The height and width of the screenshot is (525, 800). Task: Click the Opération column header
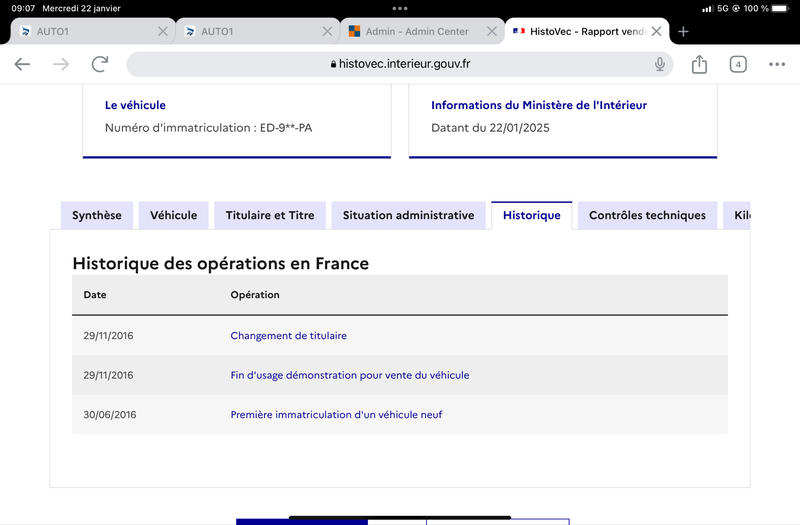click(x=255, y=295)
